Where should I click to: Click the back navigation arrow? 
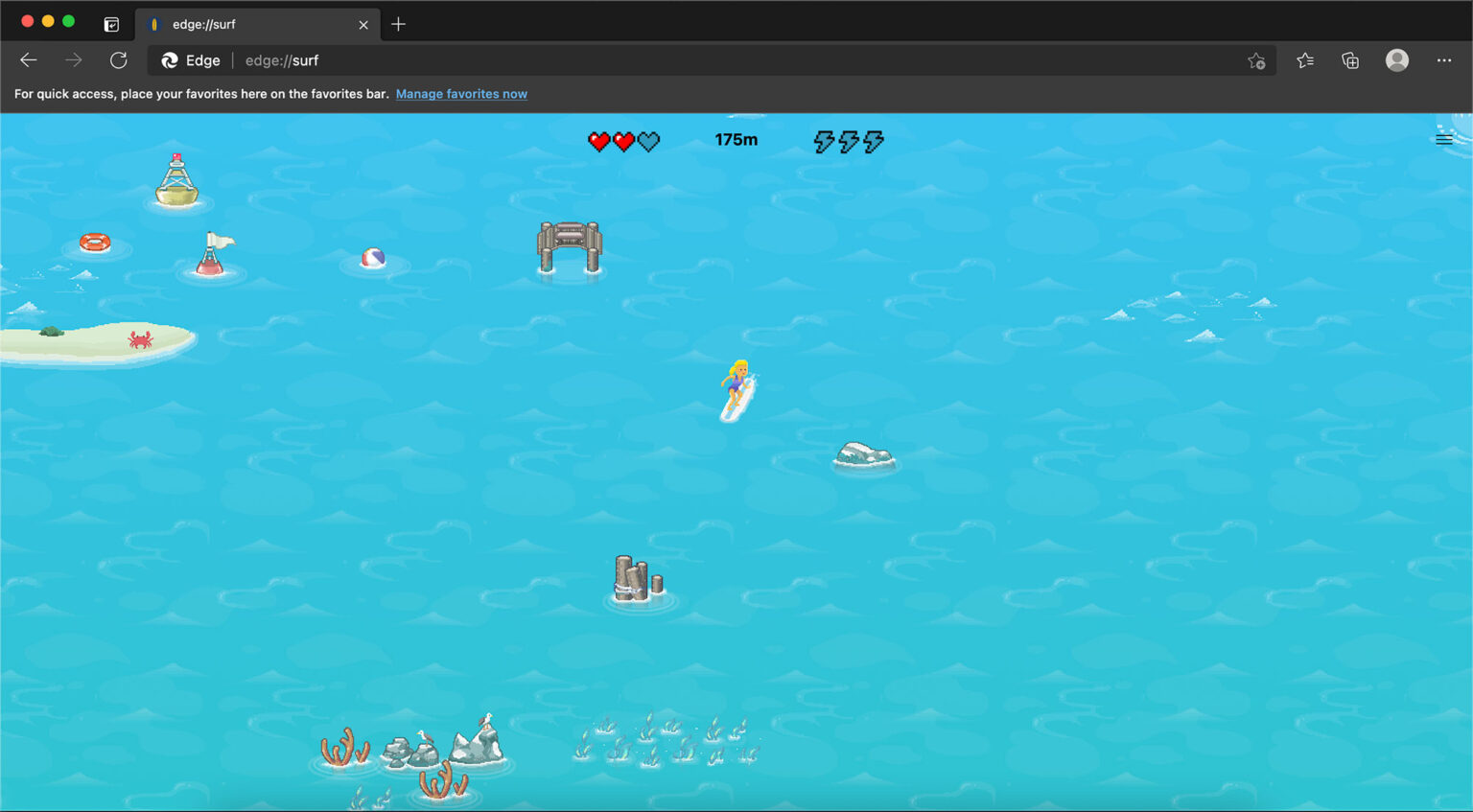click(28, 59)
